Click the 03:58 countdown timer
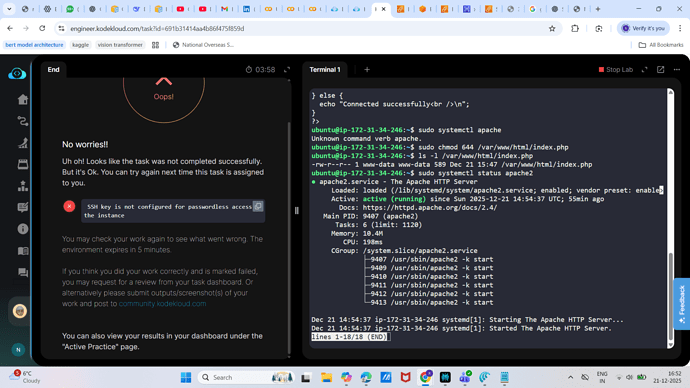690x388 pixels. click(x=260, y=70)
